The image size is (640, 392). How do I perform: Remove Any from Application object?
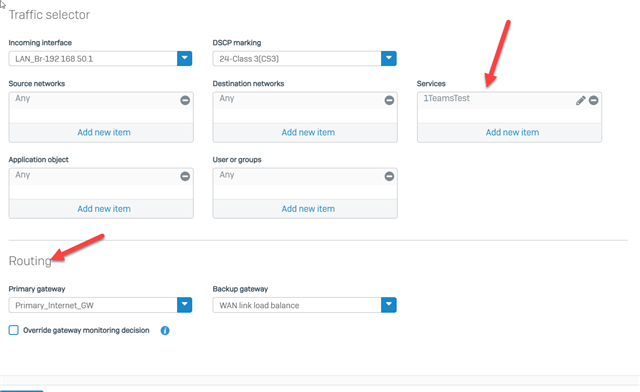pyautogui.click(x=185, y=176)
